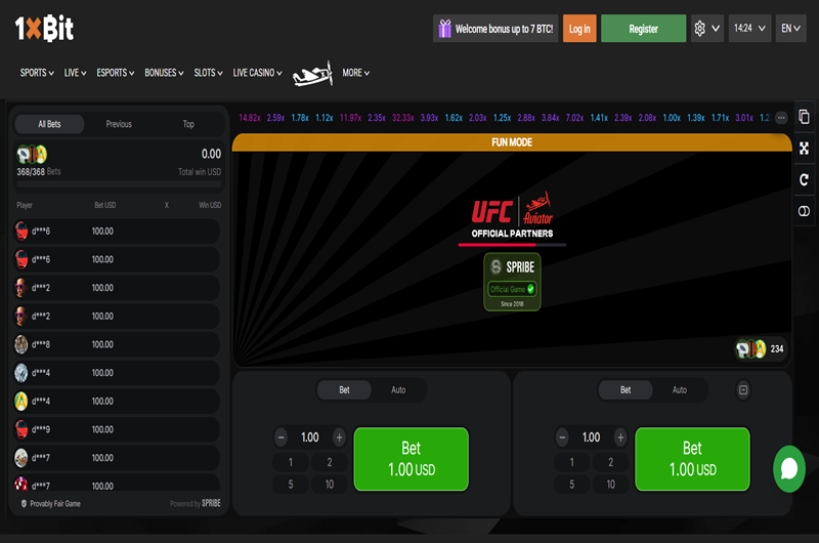This screenshot has width=819, height=543.
Task: Open the Top bets tab
Action: coord(188,124)
